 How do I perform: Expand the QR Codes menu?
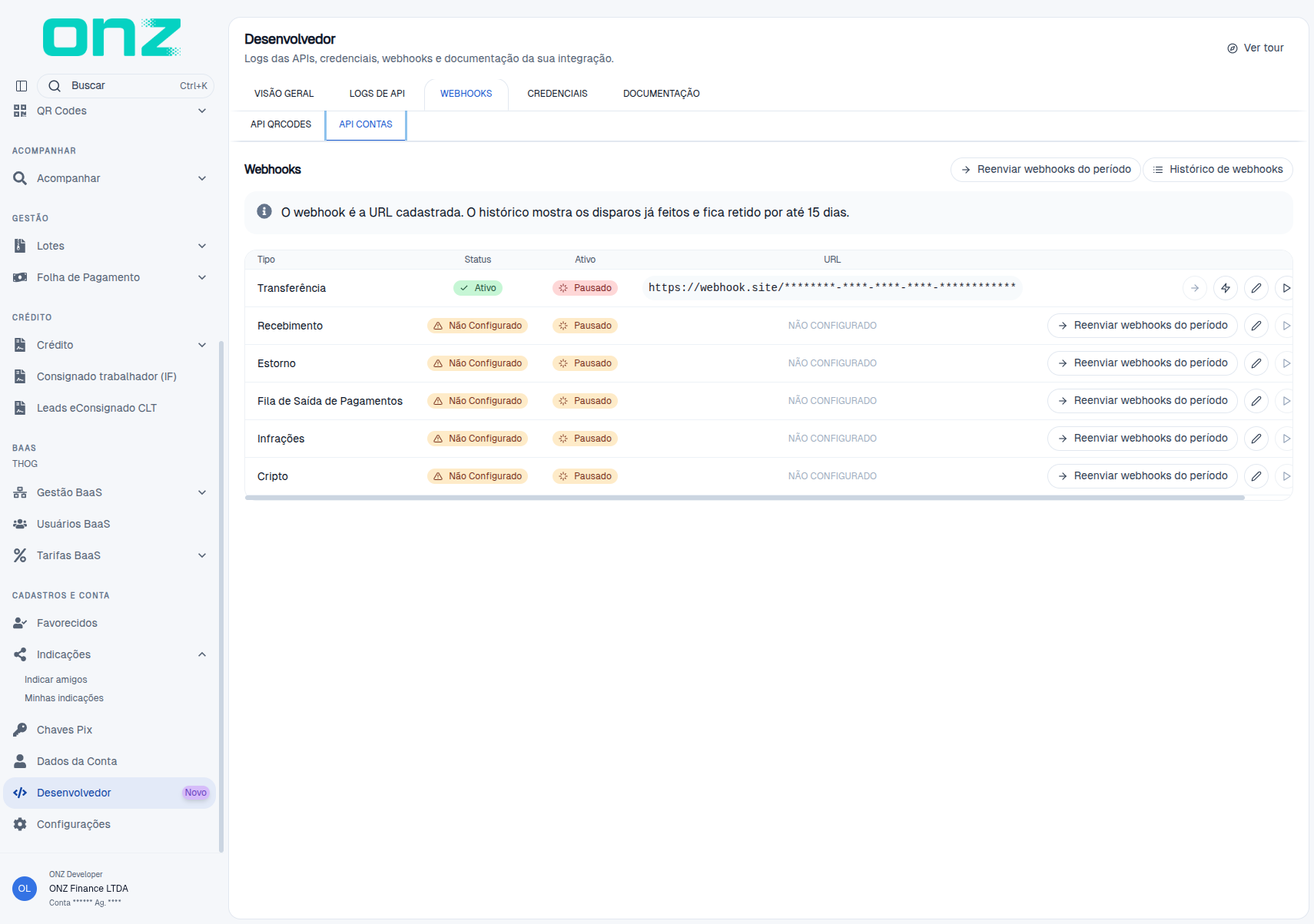tap(202, 111)
